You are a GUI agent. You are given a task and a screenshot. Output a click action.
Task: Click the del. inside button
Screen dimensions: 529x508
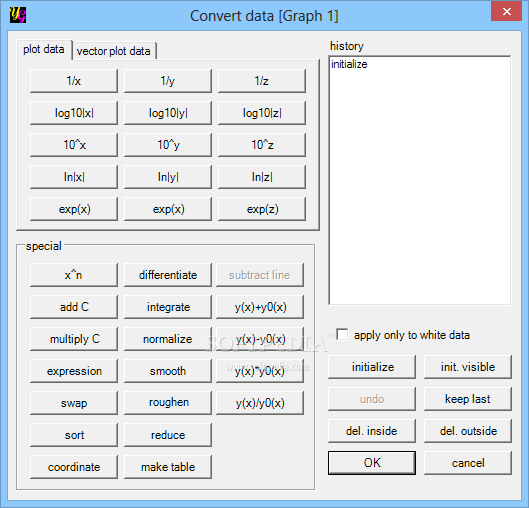click(372, 431)
